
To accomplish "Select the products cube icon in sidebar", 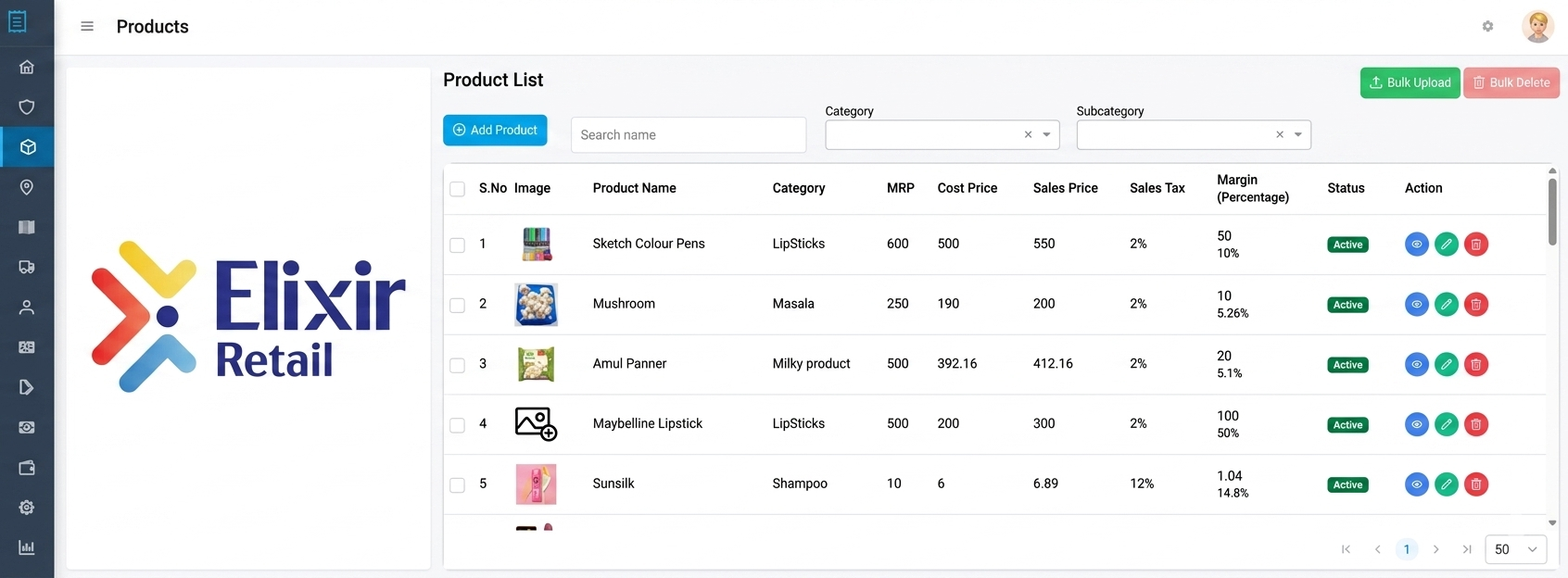I will coord(27,146).
